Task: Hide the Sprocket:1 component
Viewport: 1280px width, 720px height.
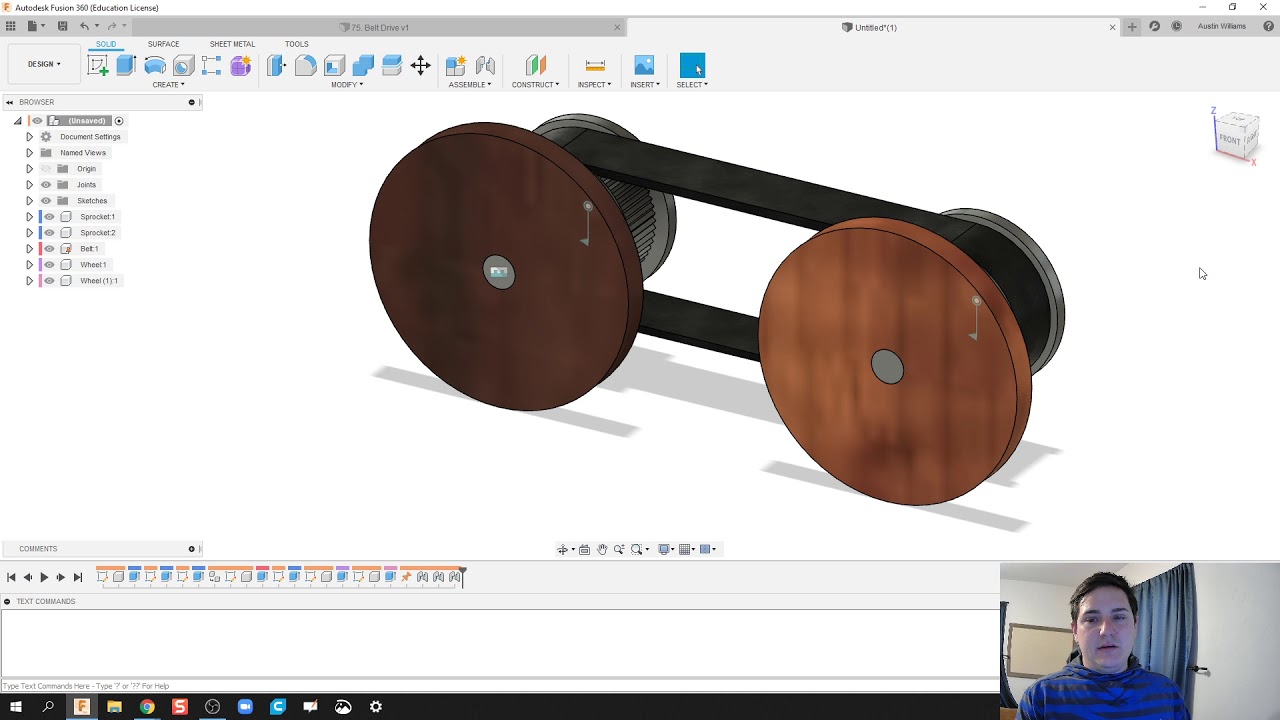Action: click(49, 217)
